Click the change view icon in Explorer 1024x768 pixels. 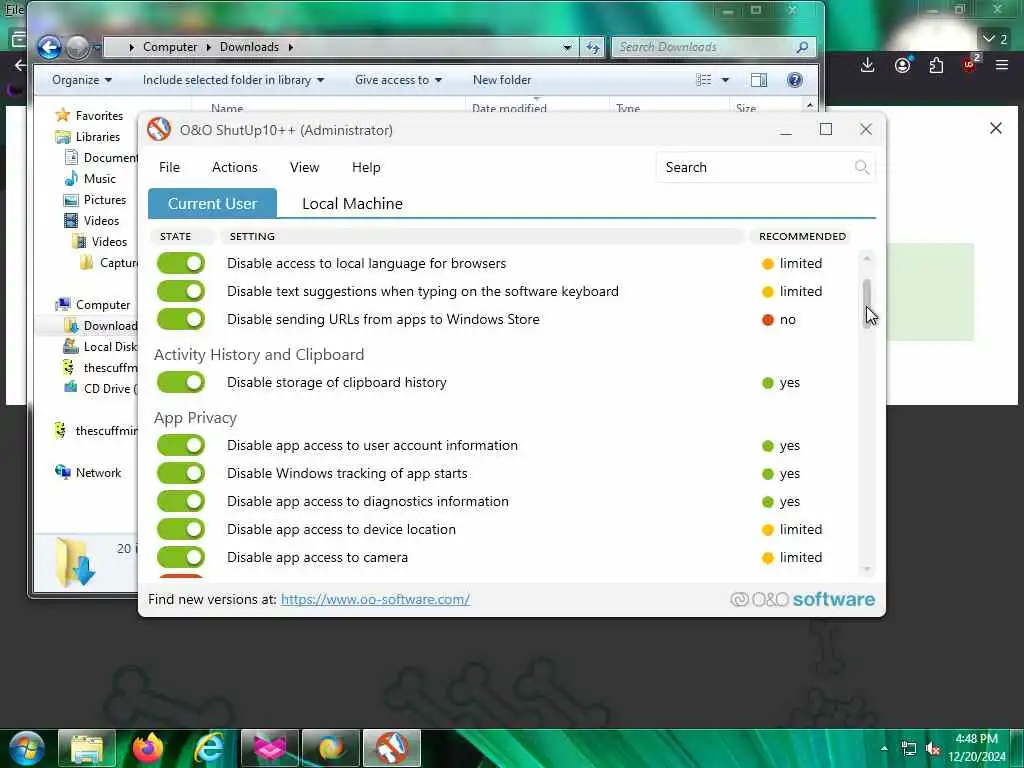(703, 80)
